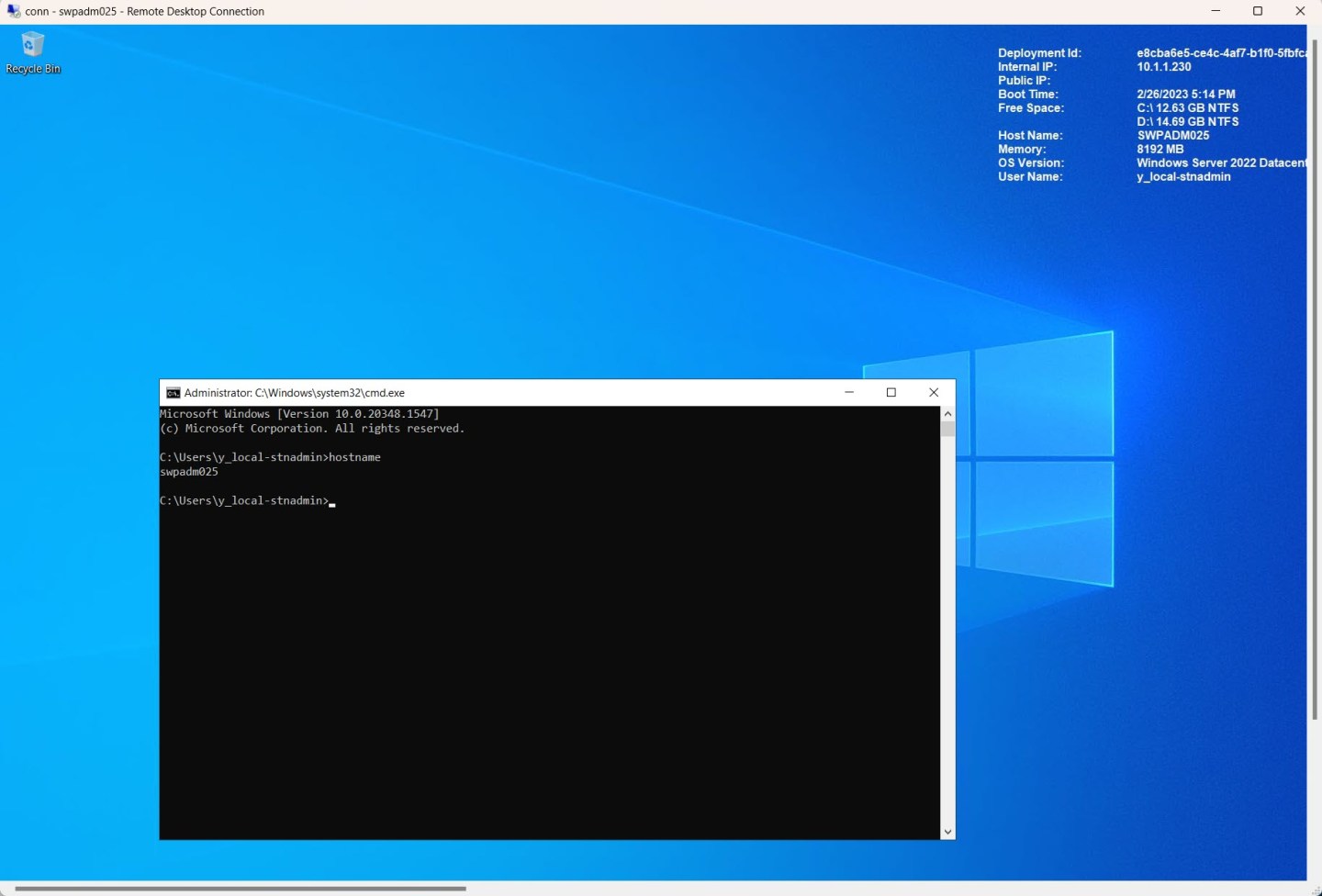Click the 'hostname' command line in cmd

click(270, 457)
